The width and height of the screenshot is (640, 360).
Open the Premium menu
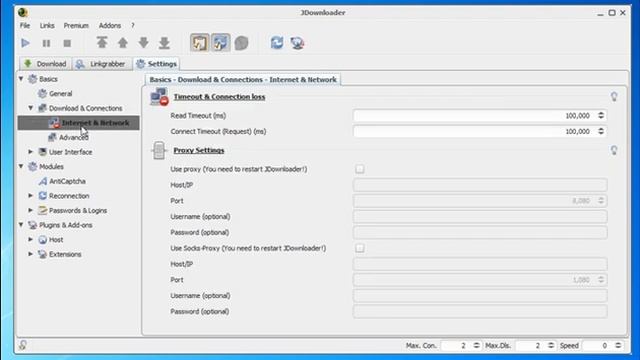pos(76,25)
